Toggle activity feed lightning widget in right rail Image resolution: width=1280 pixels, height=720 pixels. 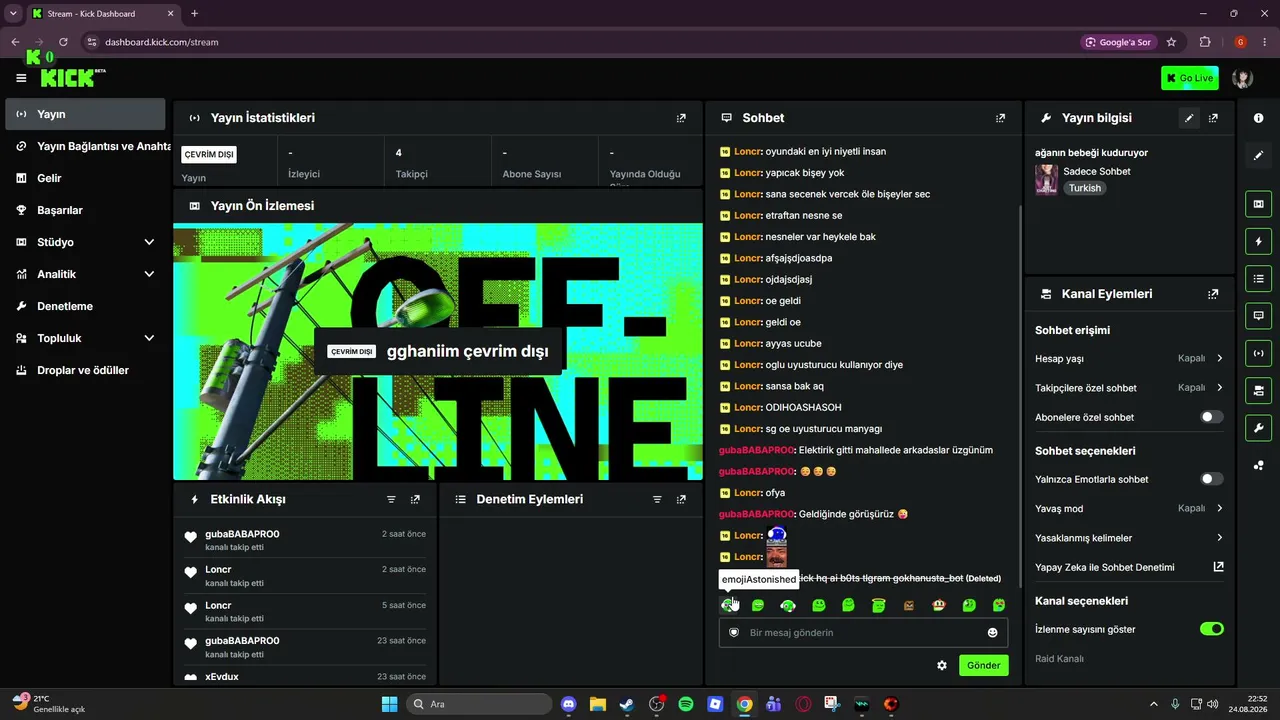(1258, 241)
